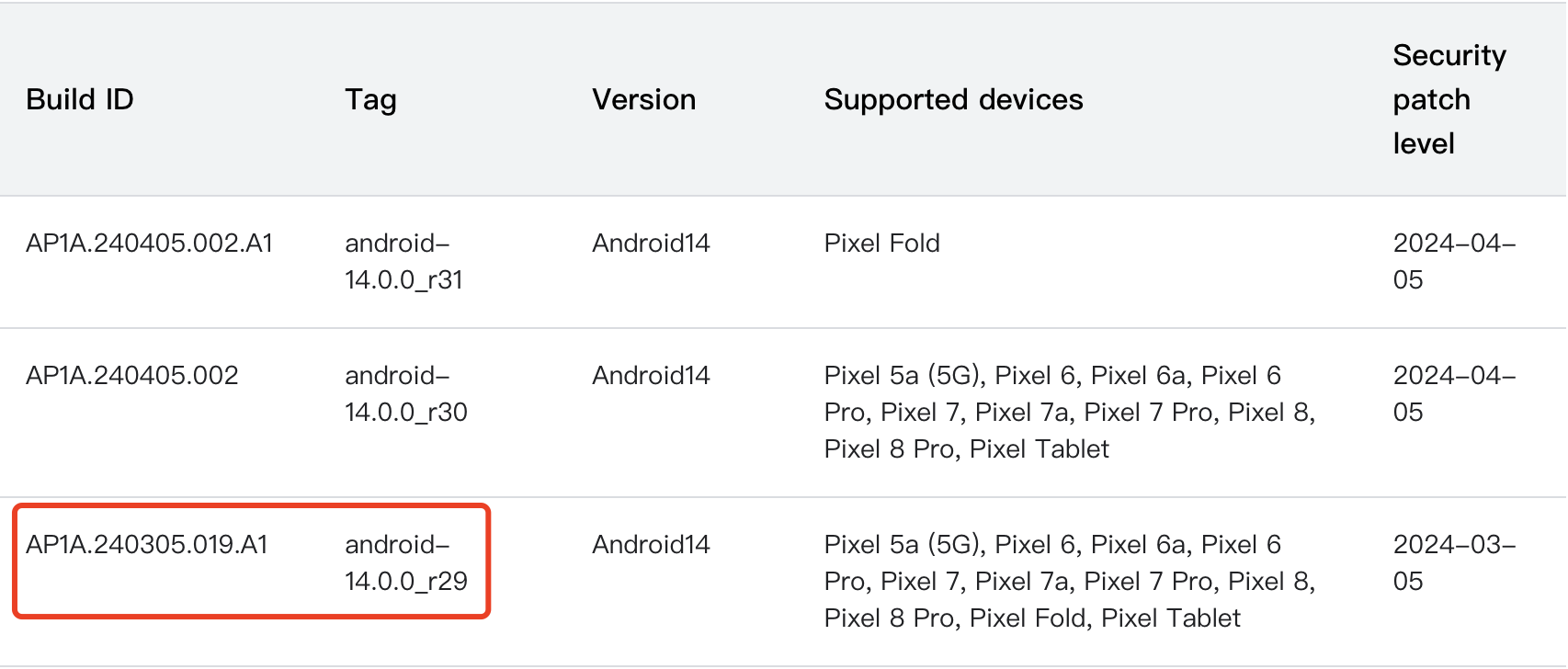Click the Supported devices column header
Viewport: 1568px width, 669px height.
953,99
